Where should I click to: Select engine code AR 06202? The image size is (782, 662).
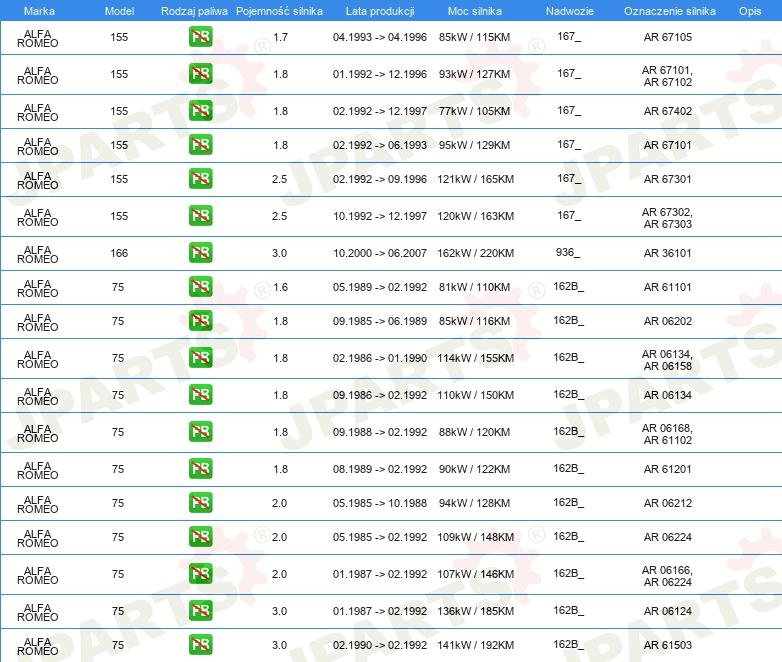pyautogui.click(x=667, y=321)
